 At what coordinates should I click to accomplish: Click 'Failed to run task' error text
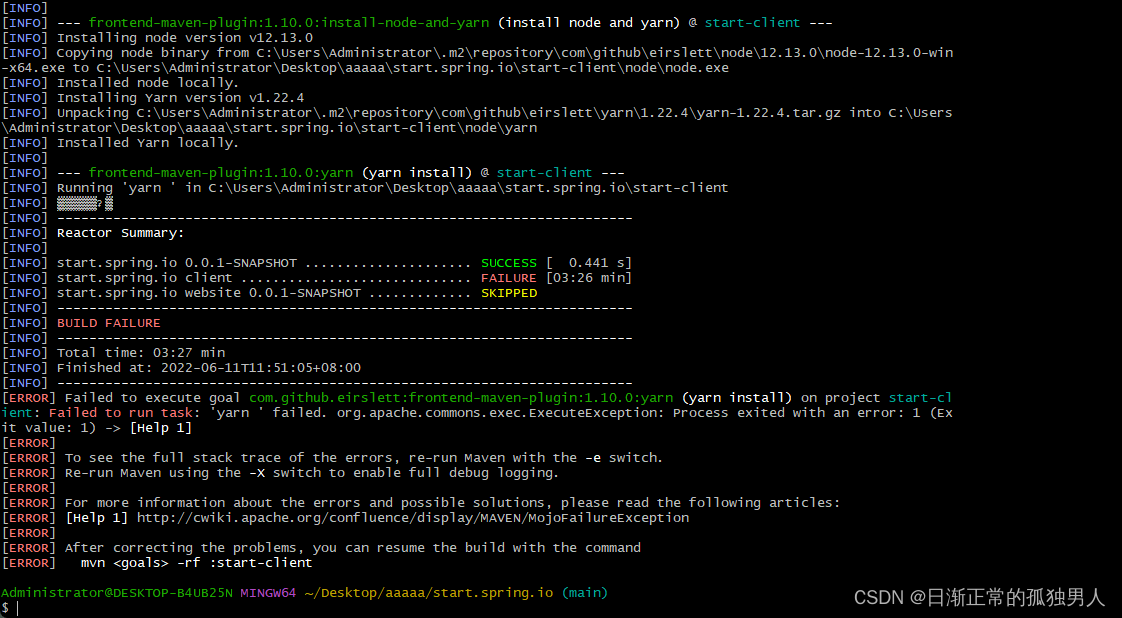point(121,413)
